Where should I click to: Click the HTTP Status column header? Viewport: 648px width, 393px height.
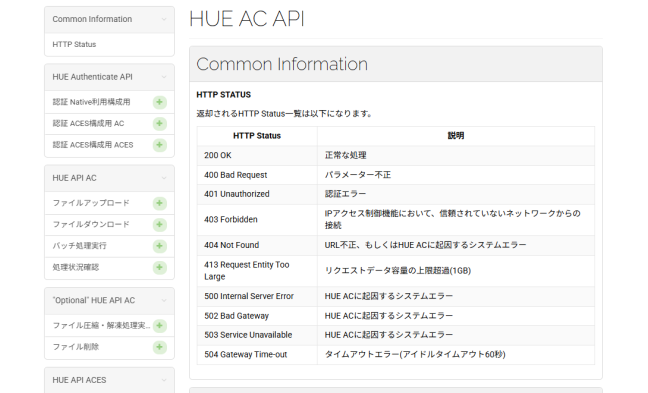(x=257, y=136)
